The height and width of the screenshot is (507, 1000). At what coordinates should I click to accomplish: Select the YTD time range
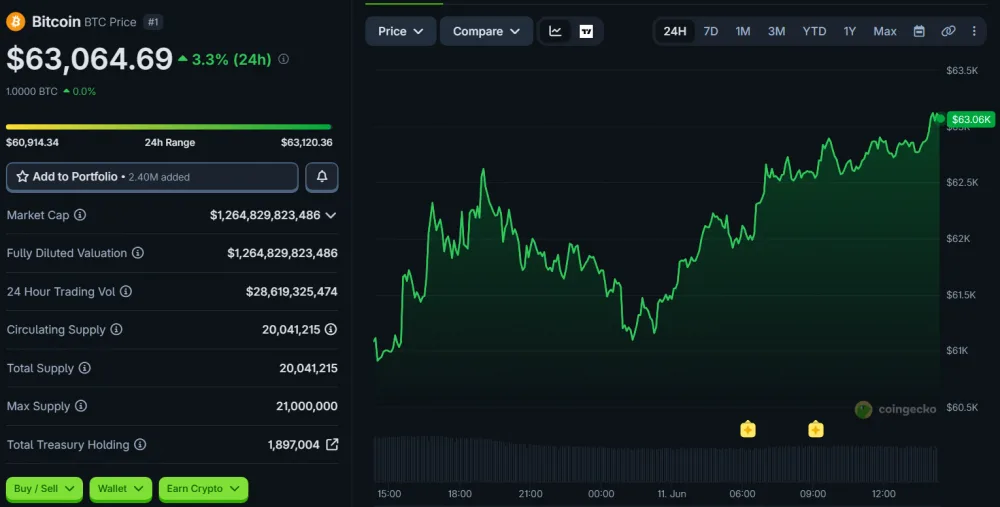pos(814,31)
